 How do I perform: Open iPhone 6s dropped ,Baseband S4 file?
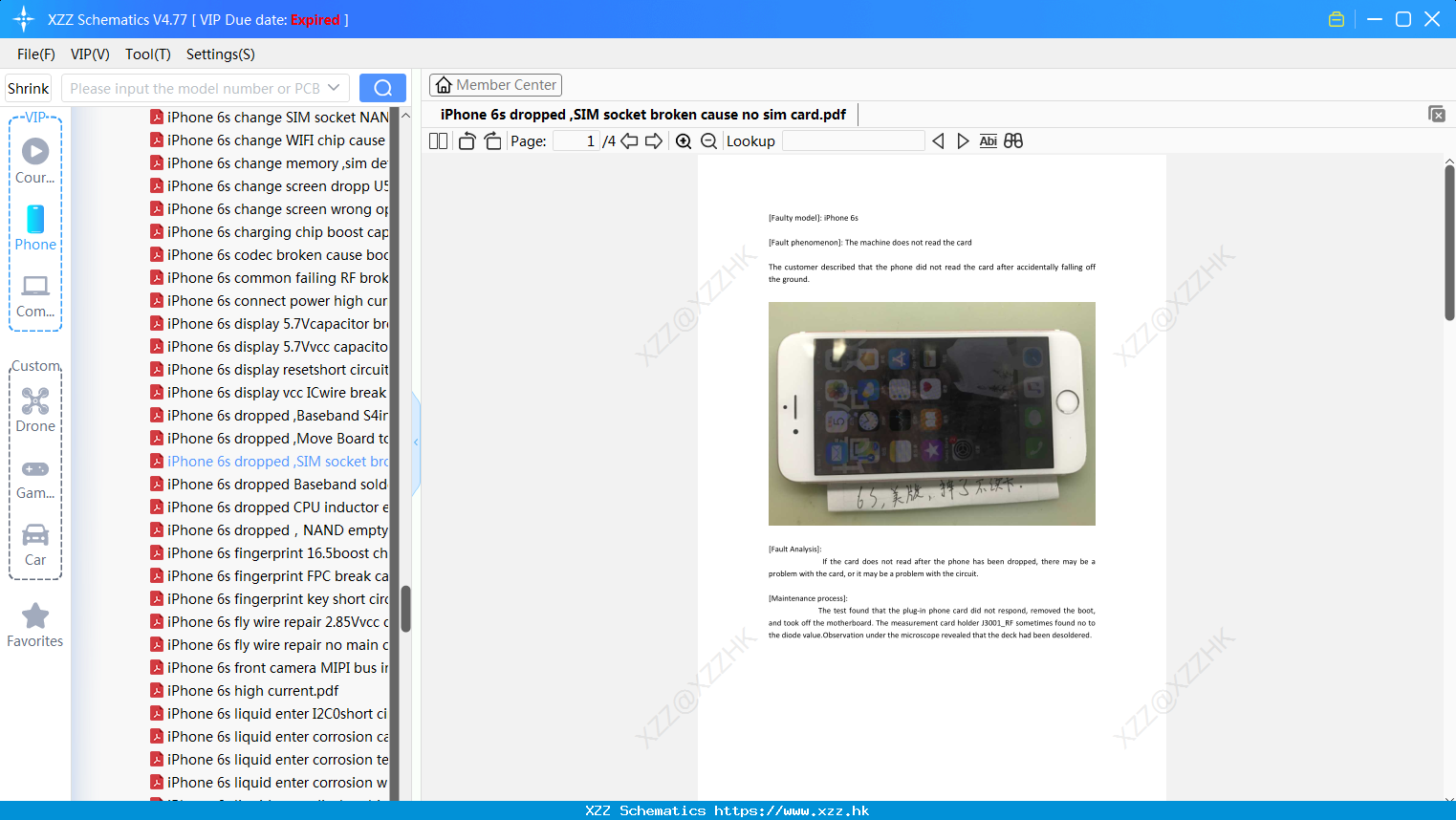point(269,416)
